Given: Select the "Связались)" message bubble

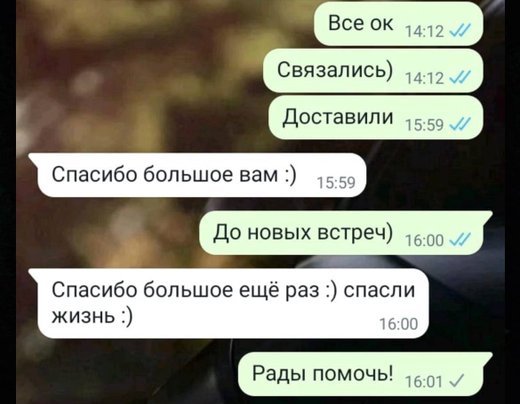Looking at the screenshot, I should 373,70.
